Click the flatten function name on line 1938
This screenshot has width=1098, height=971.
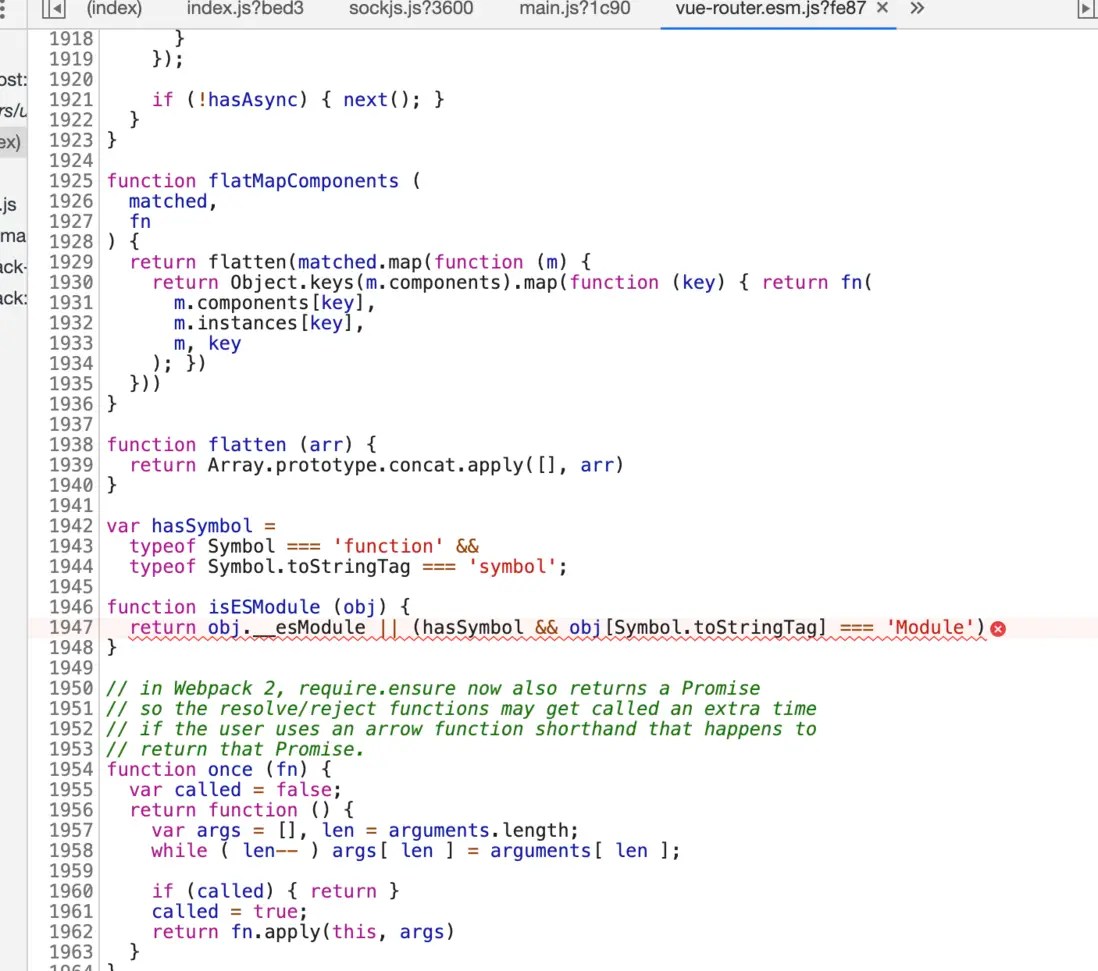[247, 444]
